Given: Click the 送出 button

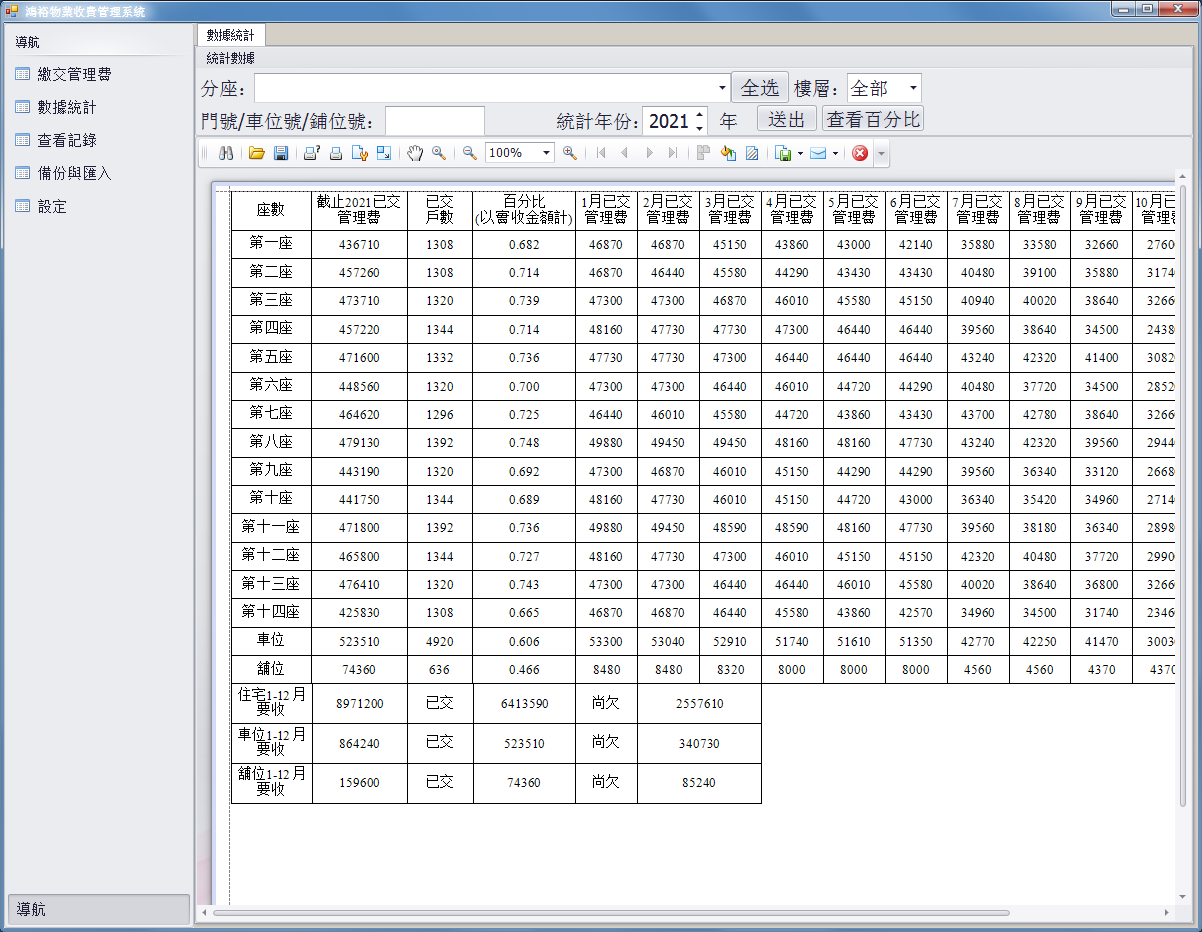Looking at the screenshot, I should click(787, 120).
